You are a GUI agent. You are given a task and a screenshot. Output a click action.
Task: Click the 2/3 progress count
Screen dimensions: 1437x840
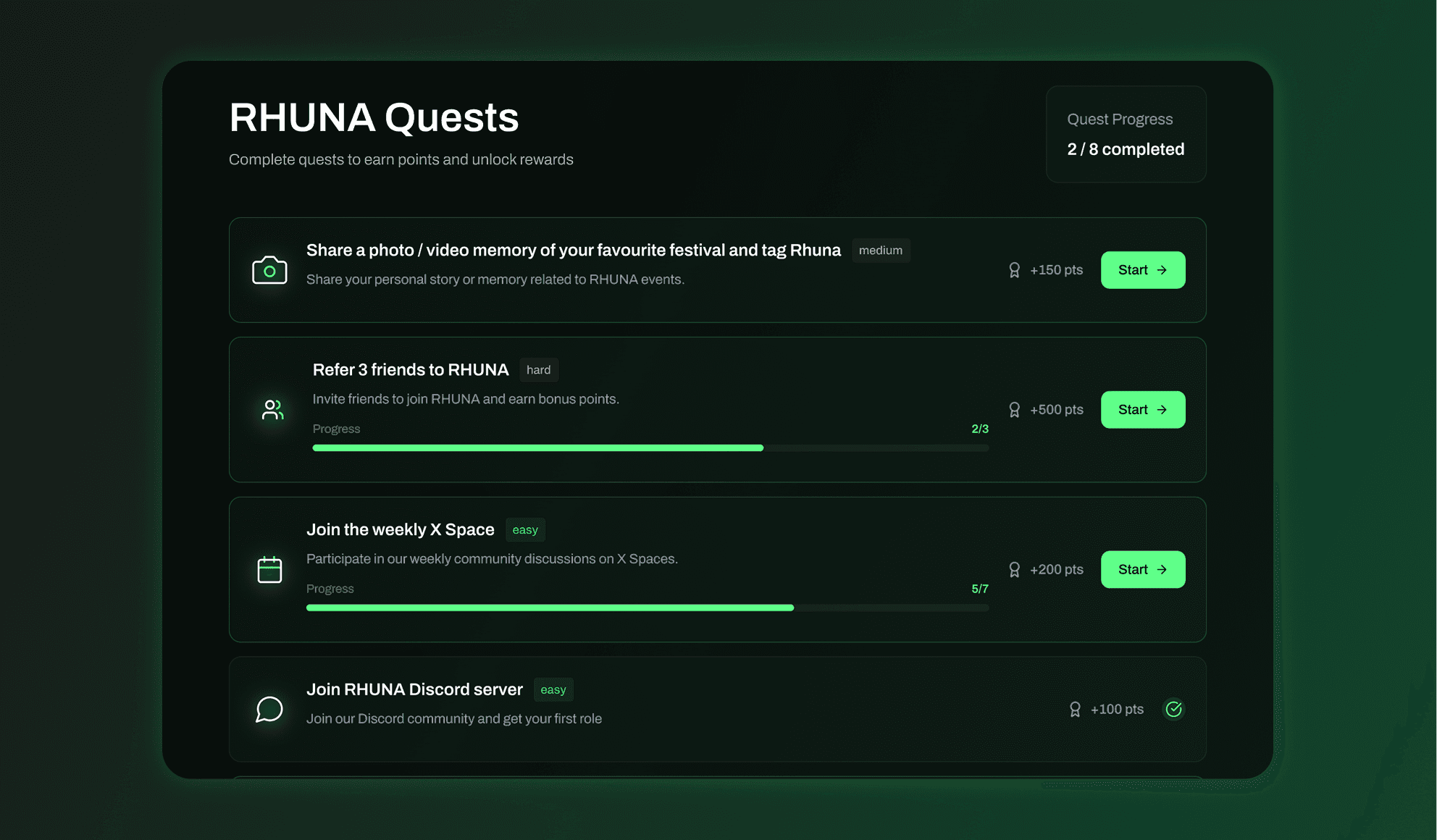(x=980, y=429)
